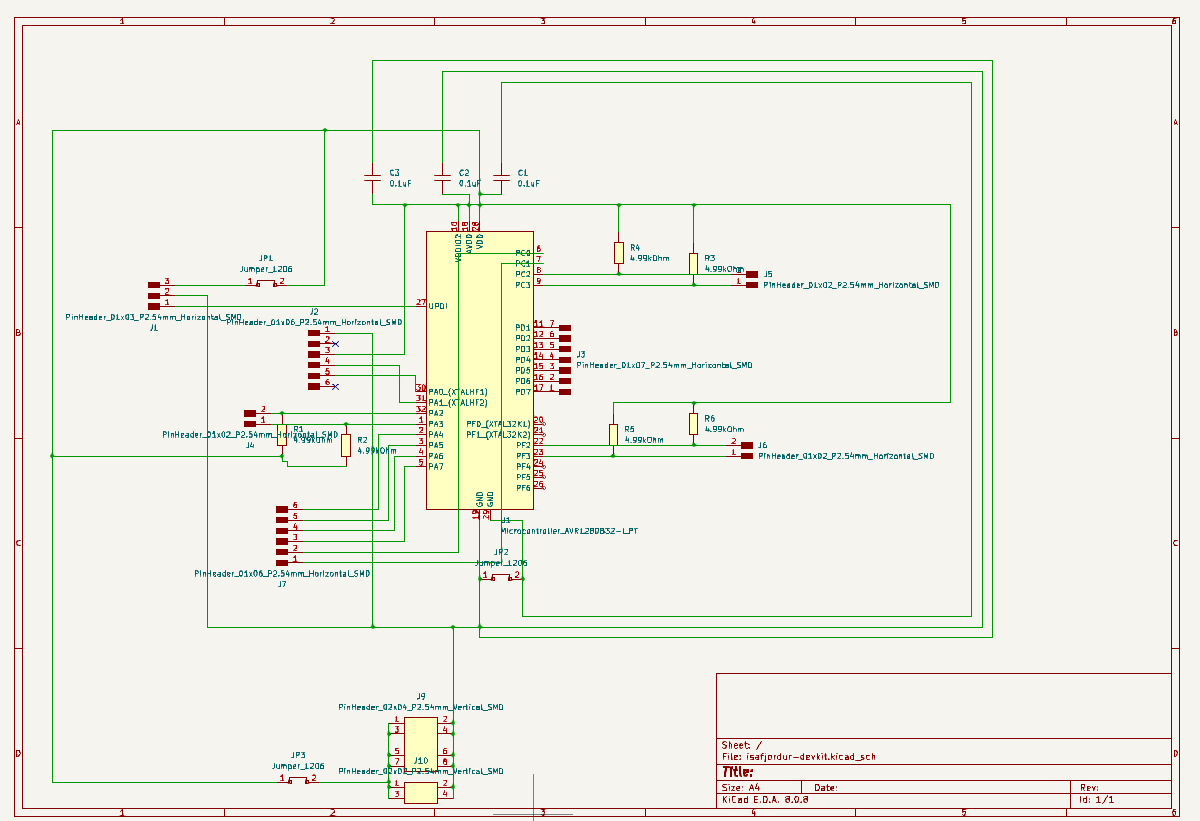This screenshot has height=821, width=1200.
Task: Select resistor R3 symbol
Action: pos(693,263)
